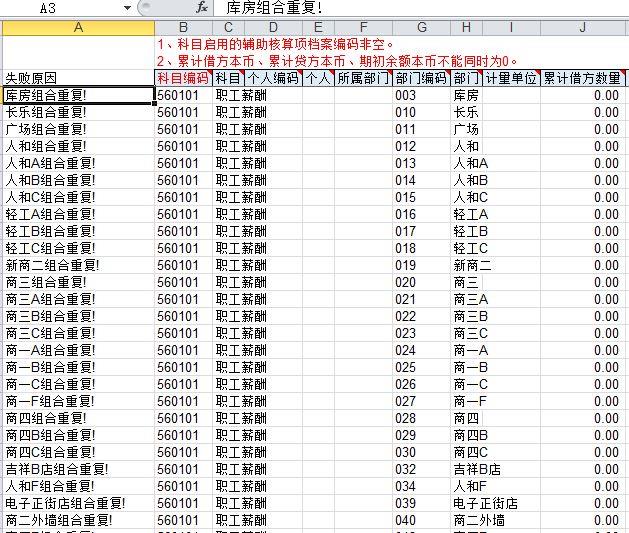This screenshot has height=533, width=629.
Task: Select column D header
Action: point(273,27)
